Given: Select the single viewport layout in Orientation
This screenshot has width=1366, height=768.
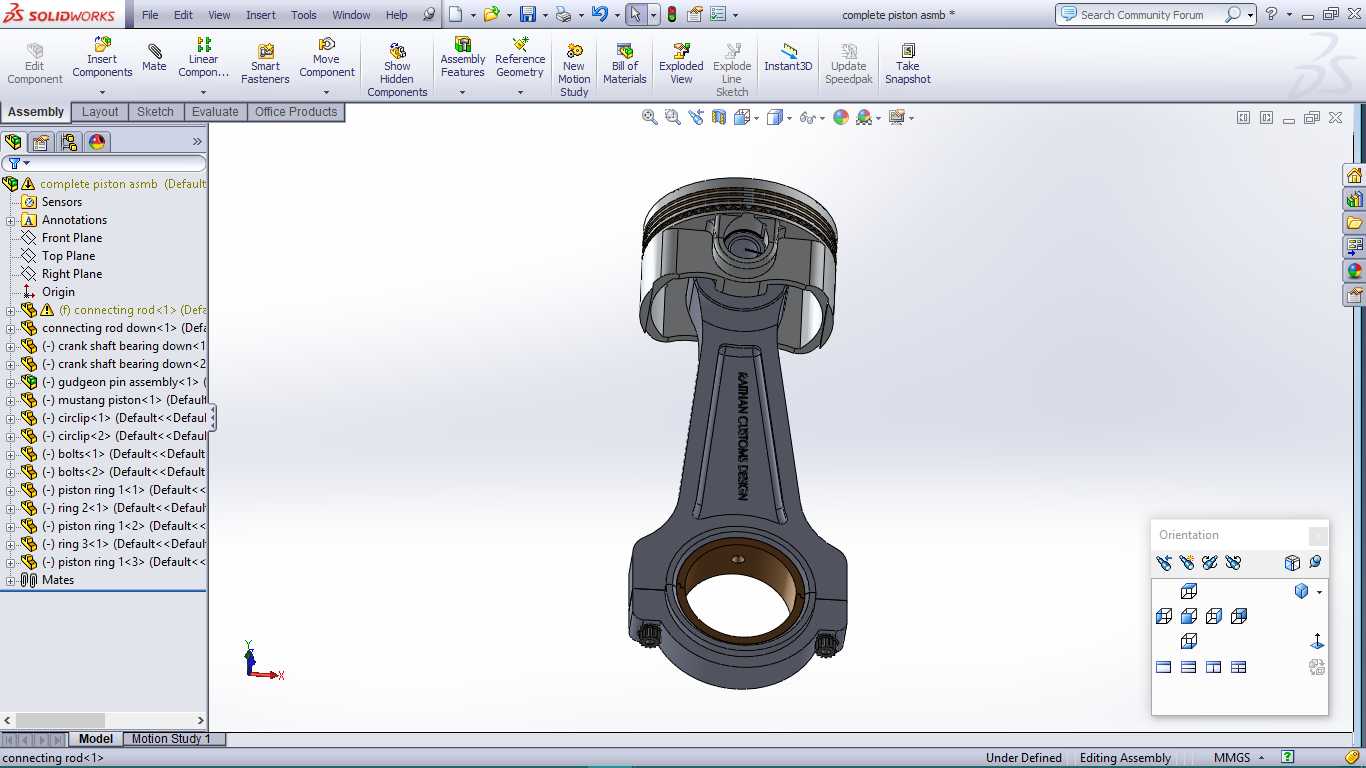Looking at the screenshot, I should (x=1164, y=667).
